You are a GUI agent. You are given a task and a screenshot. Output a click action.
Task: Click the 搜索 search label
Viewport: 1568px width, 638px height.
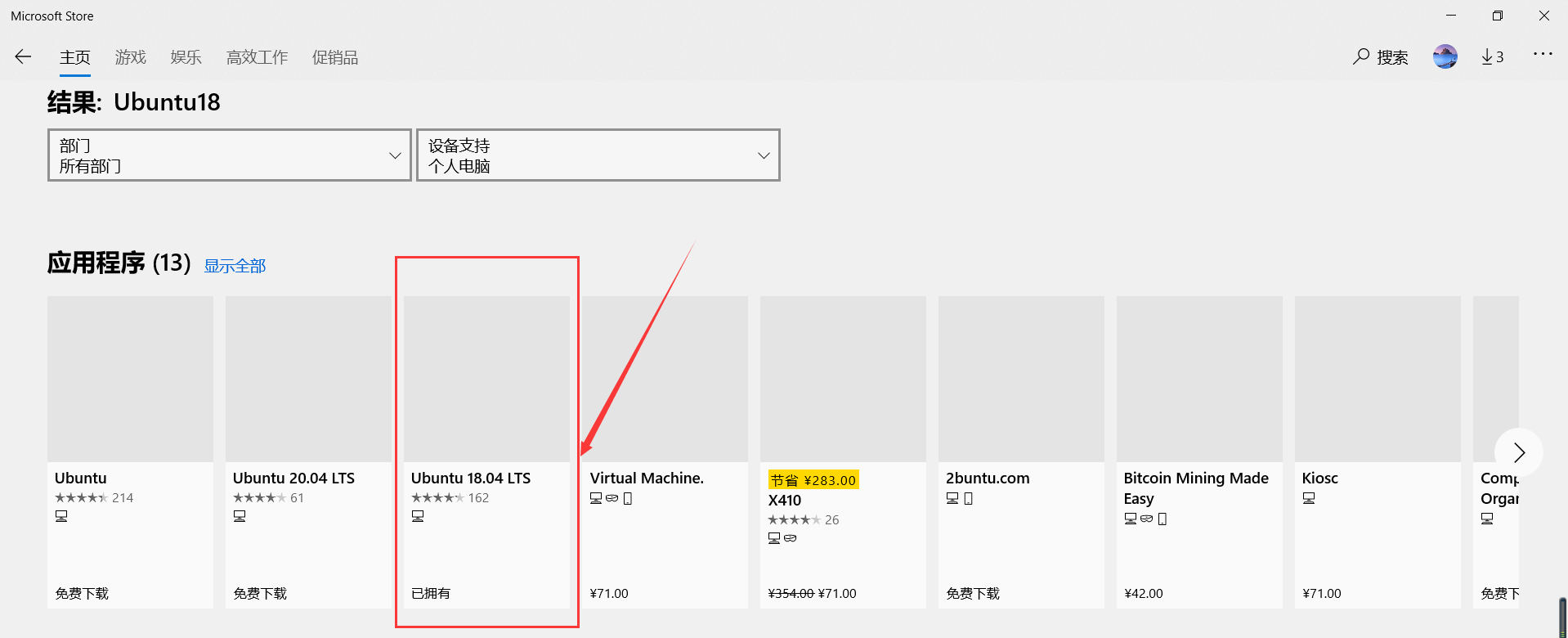tap(1392, 57)
